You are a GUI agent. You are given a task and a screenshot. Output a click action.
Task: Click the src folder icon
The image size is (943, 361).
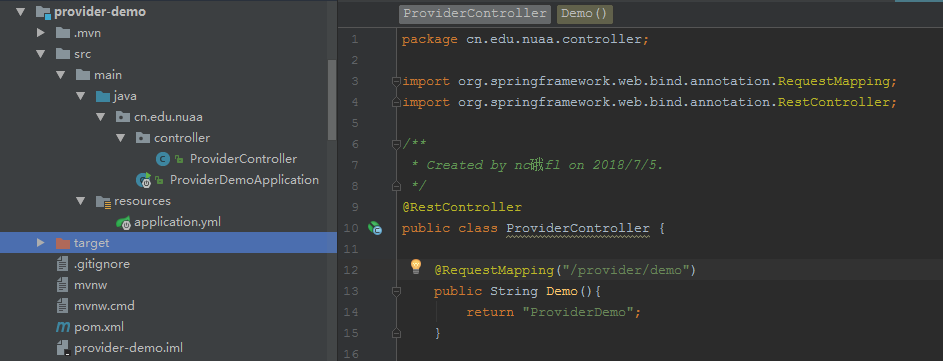pos(63,54)
